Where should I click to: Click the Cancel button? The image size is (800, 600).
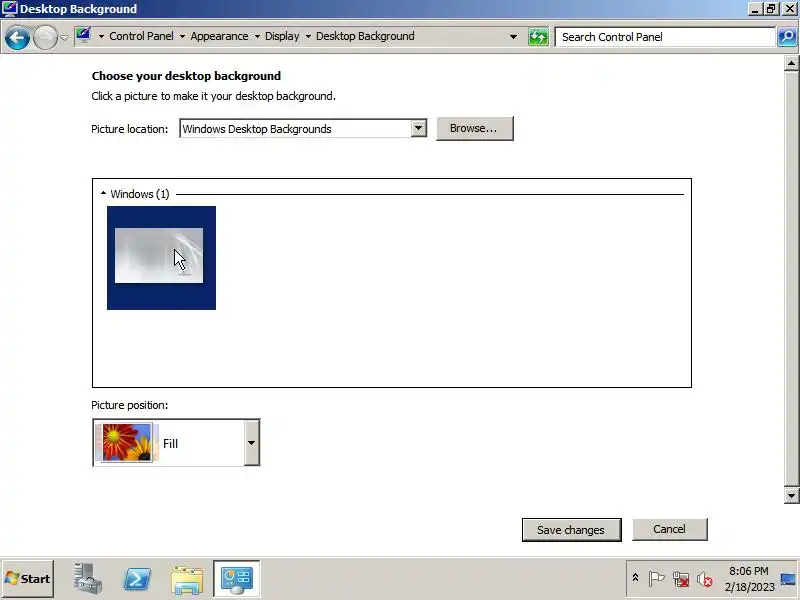[x=669, y=529]
